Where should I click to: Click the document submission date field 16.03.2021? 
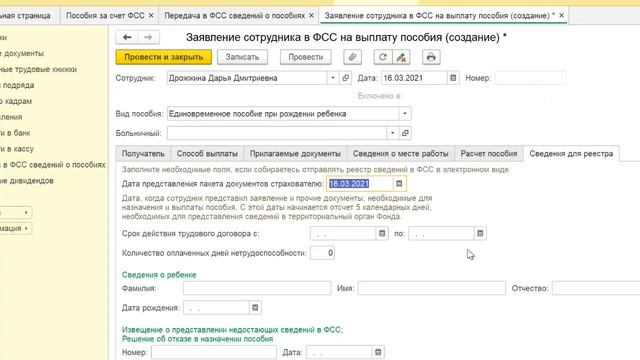[360, 184]
